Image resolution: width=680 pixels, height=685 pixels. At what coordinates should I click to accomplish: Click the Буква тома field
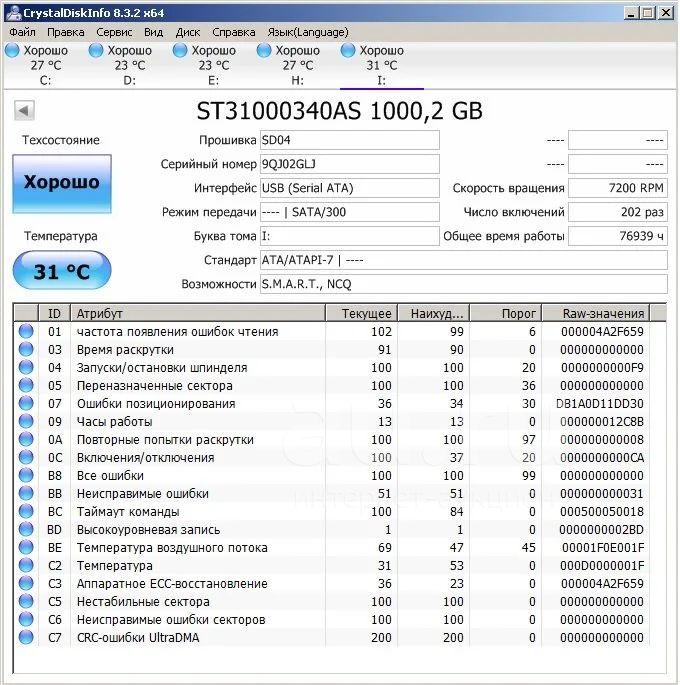[x=350, y=236]
